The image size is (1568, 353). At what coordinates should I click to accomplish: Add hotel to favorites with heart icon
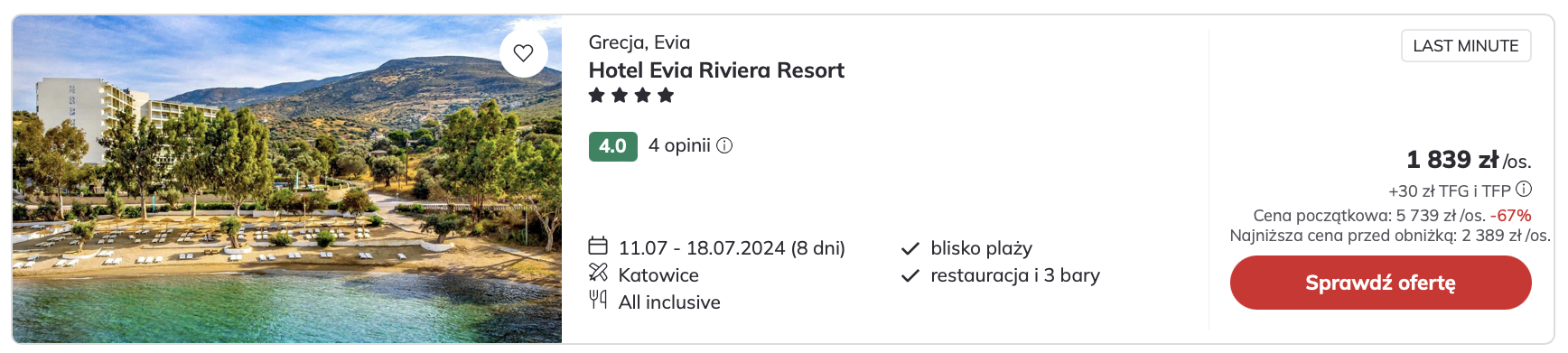523,53
